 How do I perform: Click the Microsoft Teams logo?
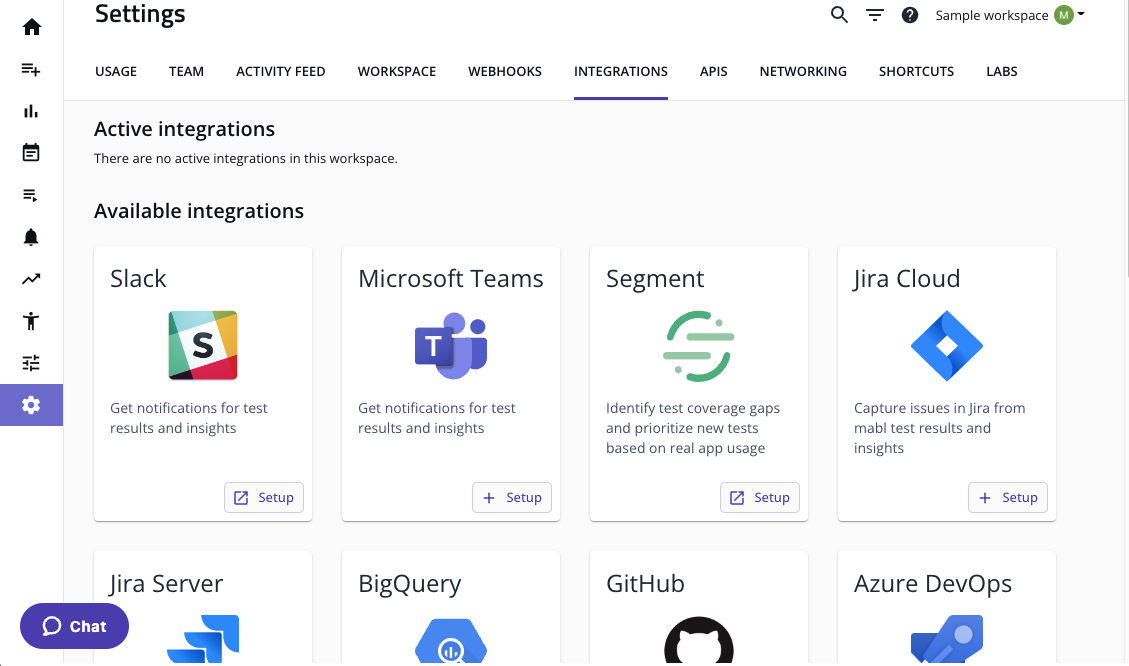[x=451, y=346]
